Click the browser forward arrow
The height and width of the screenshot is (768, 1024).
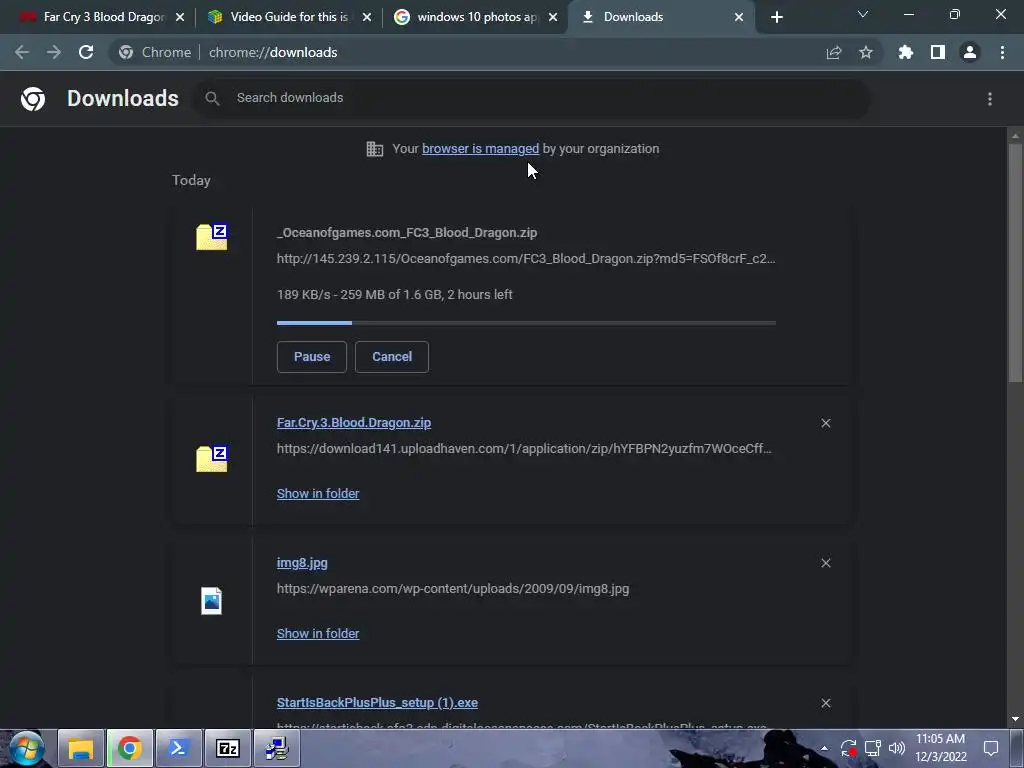[x=54, y=52]
